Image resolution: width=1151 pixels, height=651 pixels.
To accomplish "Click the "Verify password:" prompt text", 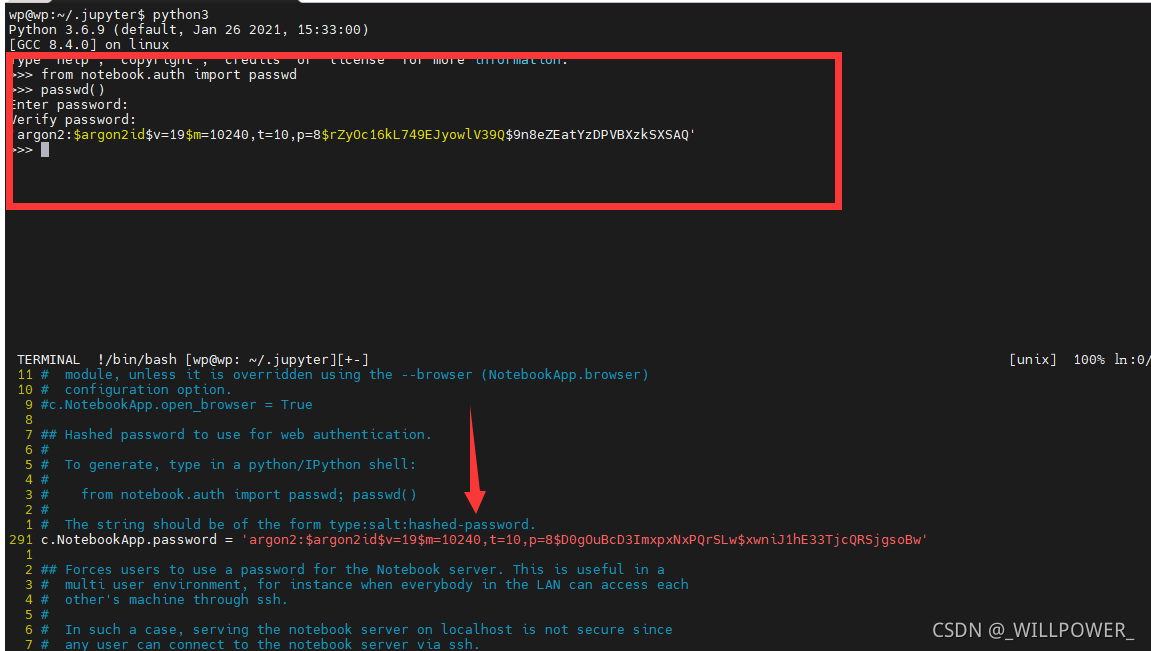I will coord(73,120).
